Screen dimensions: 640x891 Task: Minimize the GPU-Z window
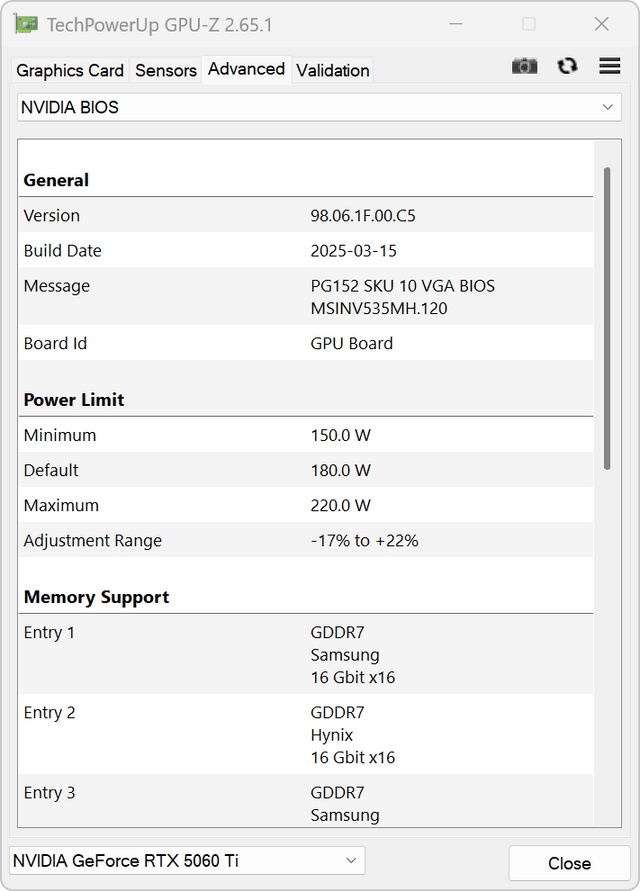(x=456, y=24)
